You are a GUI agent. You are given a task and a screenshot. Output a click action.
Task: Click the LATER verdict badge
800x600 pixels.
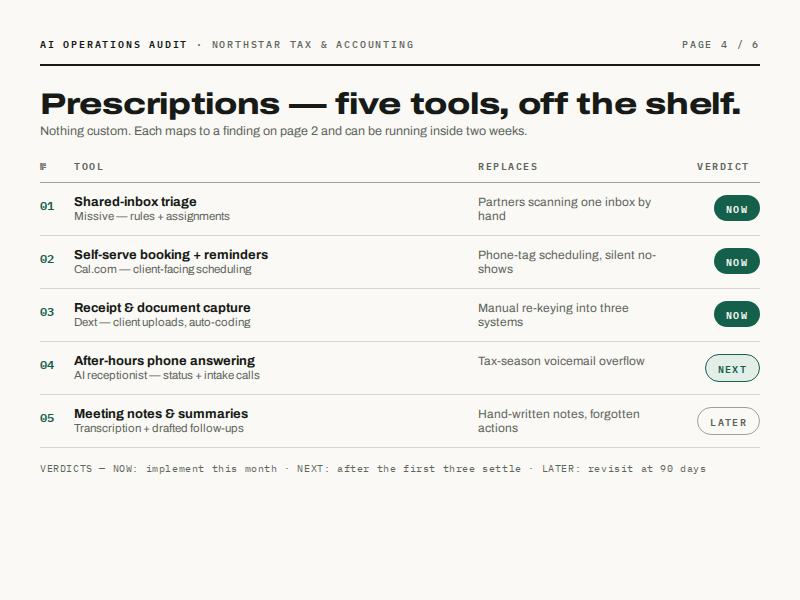pyautogui.click(x=728, y=421)
